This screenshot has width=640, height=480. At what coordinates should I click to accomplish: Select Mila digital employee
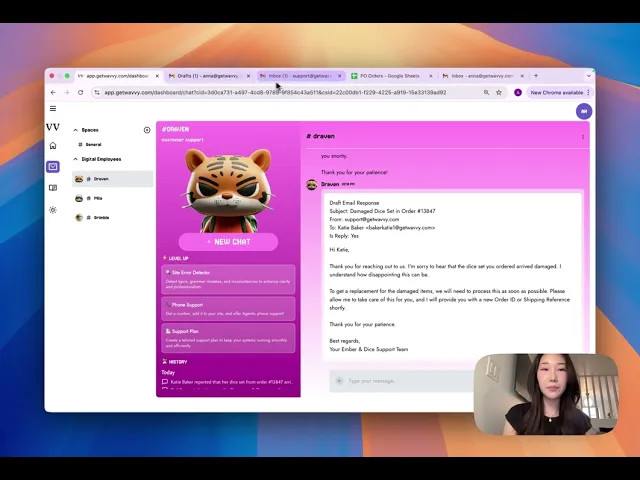113,198
